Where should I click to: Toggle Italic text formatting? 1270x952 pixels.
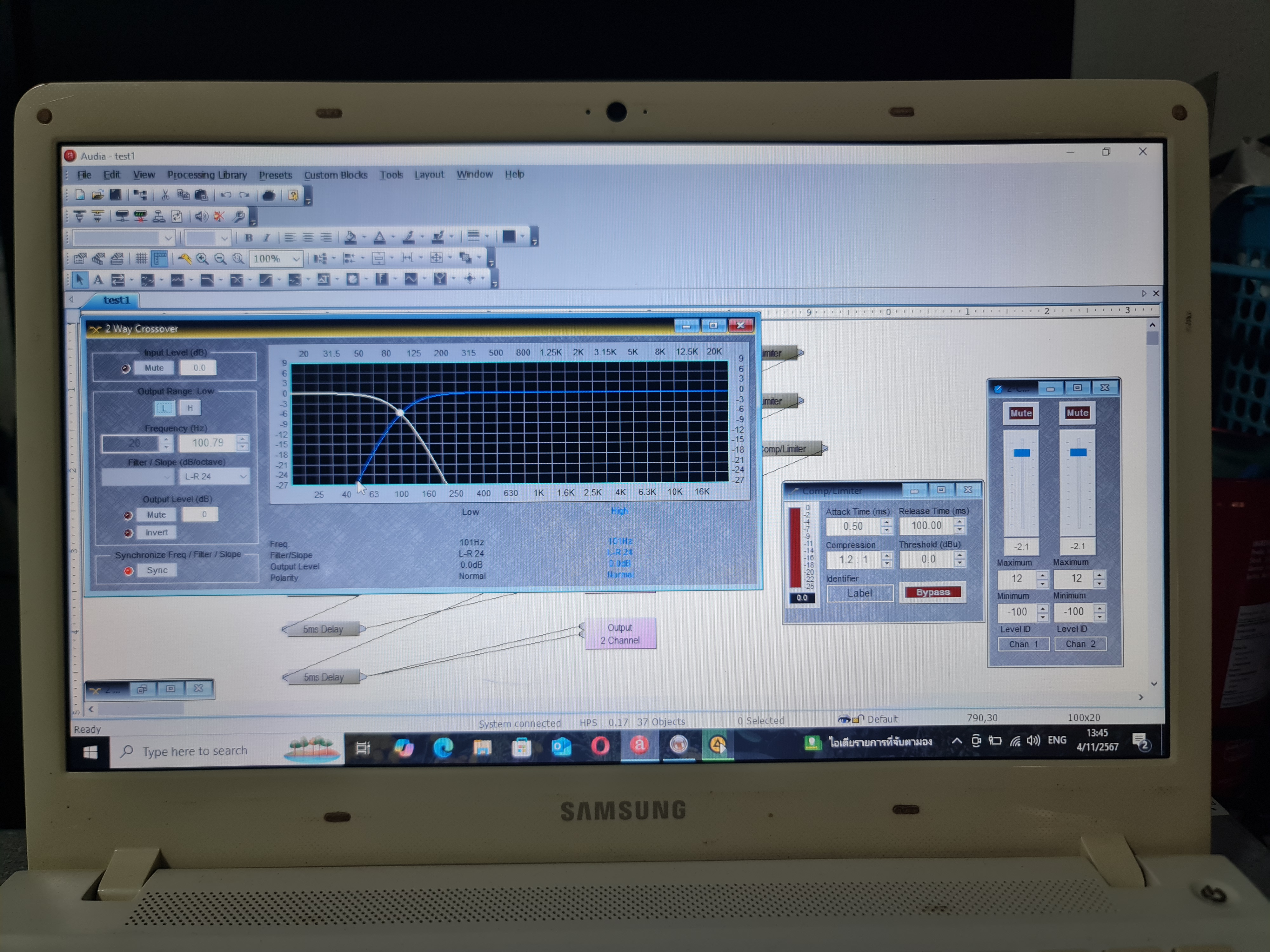tap(266, 238)
